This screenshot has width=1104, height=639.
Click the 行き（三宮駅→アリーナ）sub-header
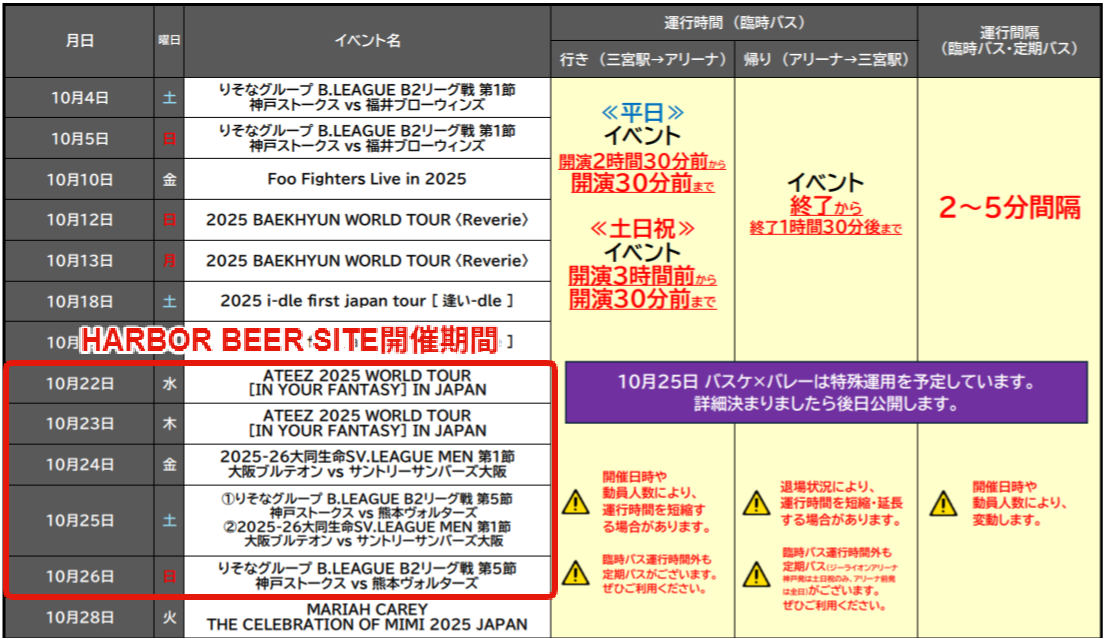coord(641,60)
